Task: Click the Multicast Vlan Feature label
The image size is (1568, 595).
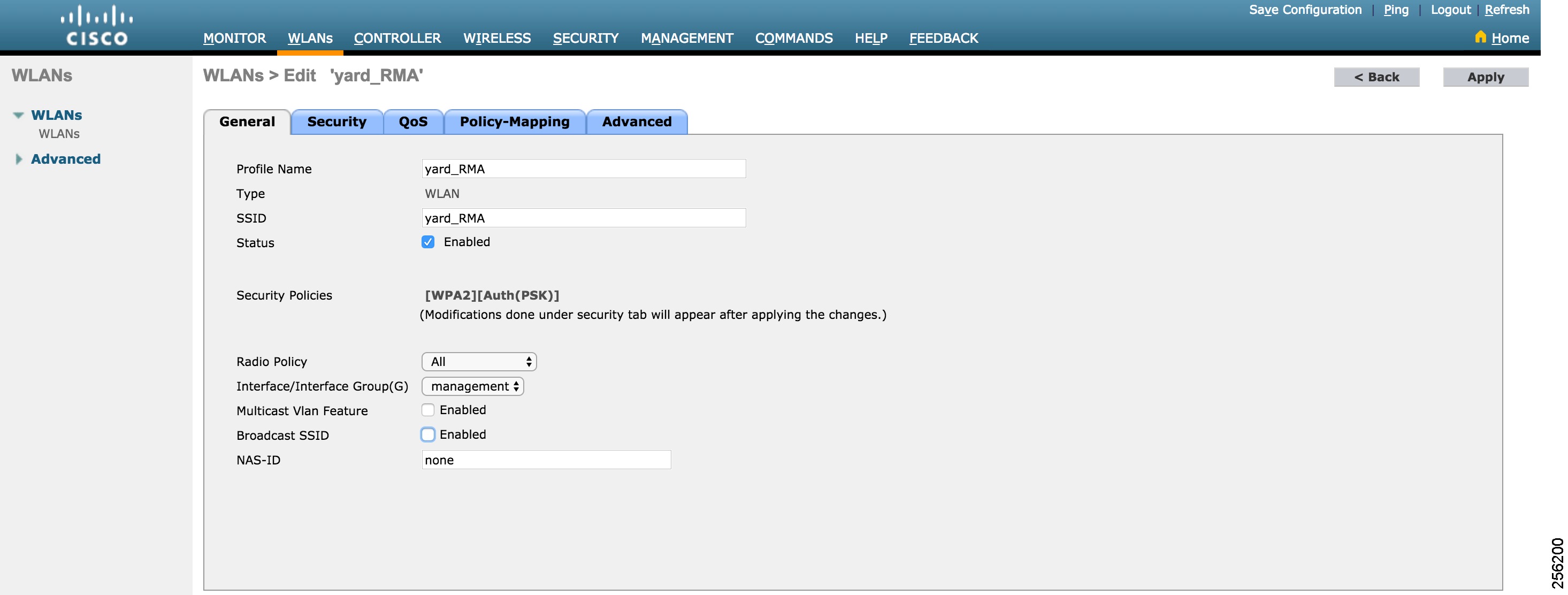Action: [302, 411]
